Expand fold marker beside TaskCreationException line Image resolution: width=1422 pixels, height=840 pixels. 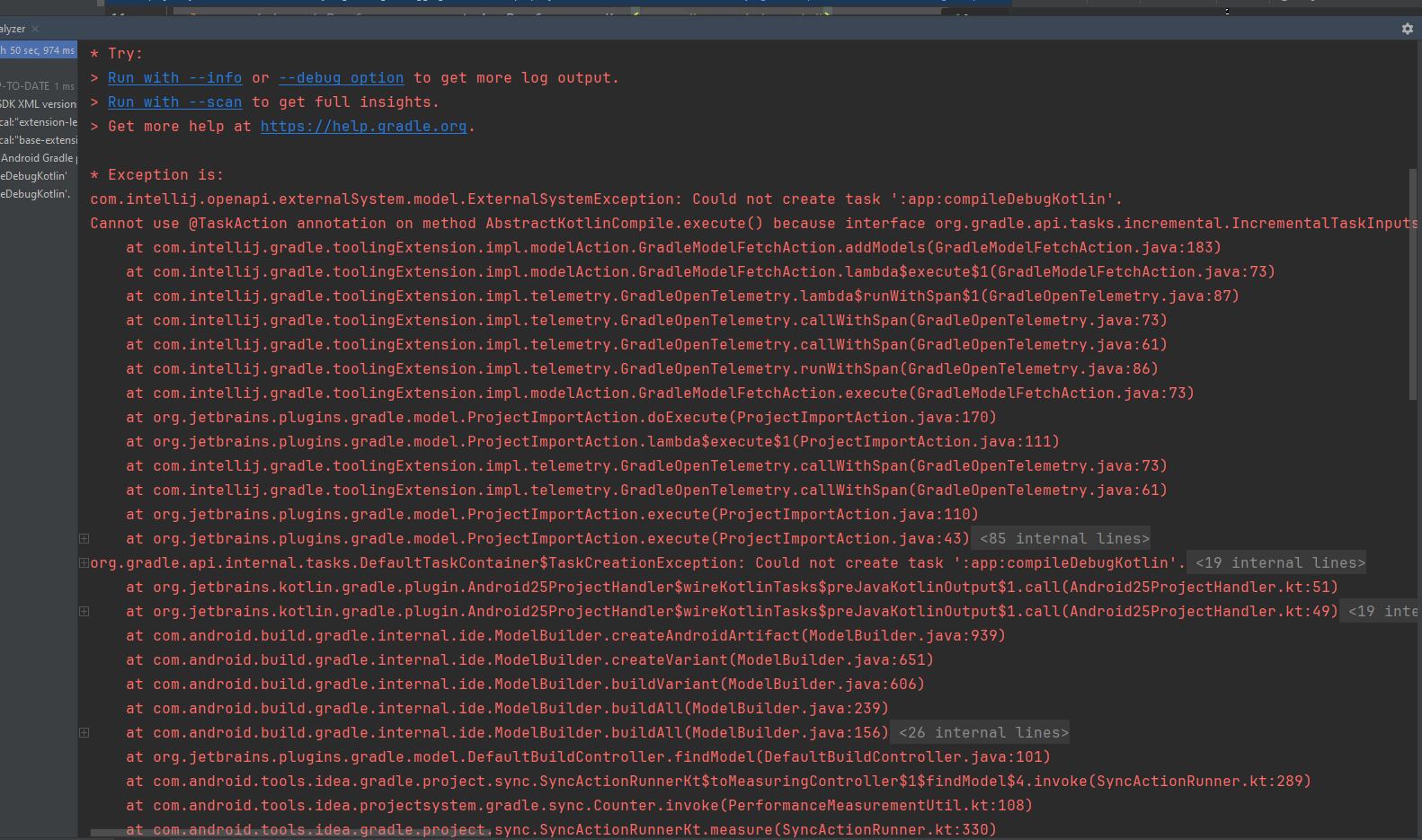tap(84, 563)
